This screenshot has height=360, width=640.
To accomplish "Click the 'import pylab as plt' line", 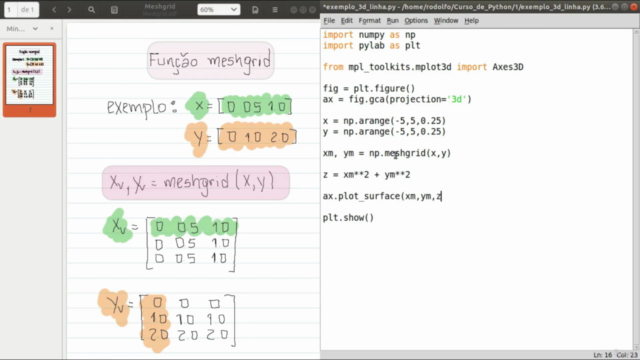I will 371,45.
